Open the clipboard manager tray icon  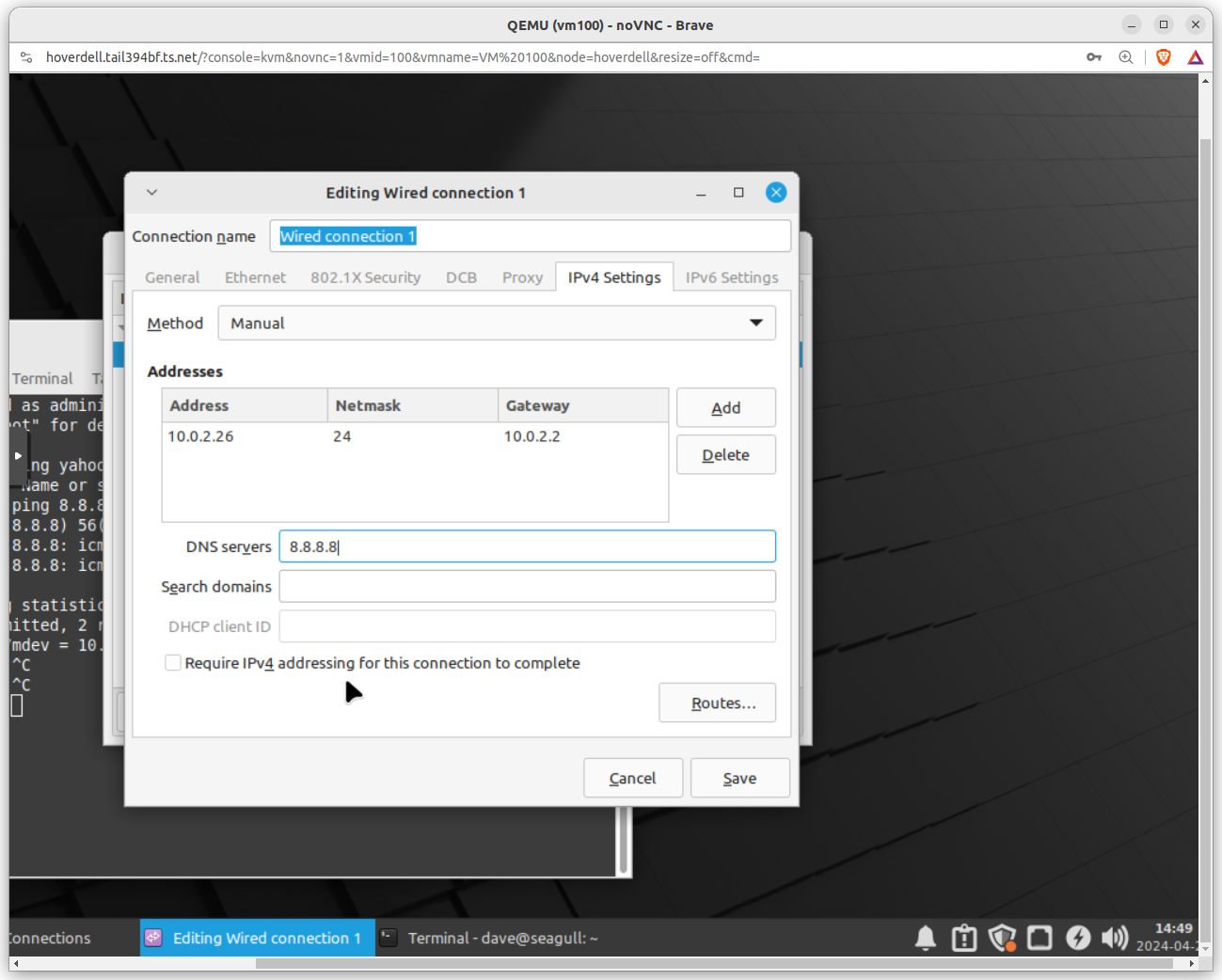964,938
